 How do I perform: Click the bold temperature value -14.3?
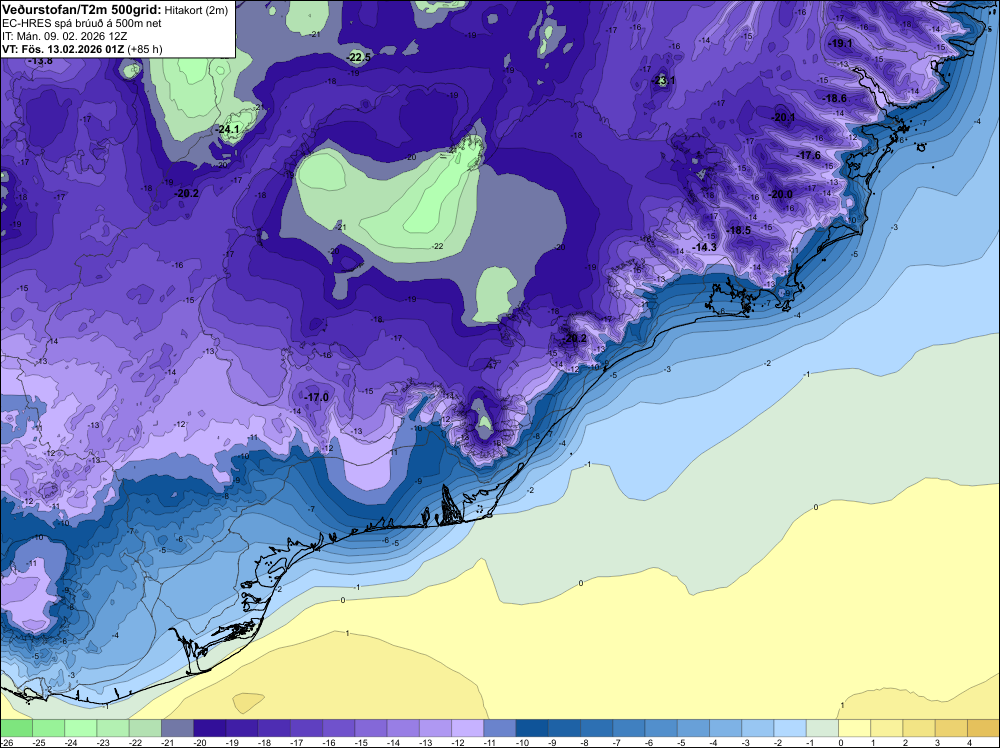[705, 247]
